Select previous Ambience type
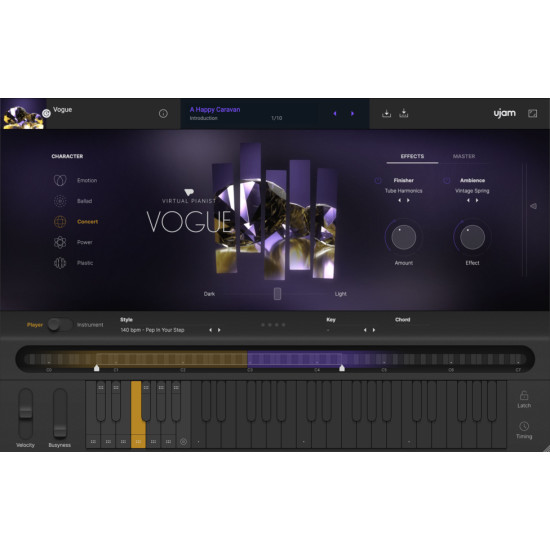This screenshot has height=550, width=550. pos(468,200)
